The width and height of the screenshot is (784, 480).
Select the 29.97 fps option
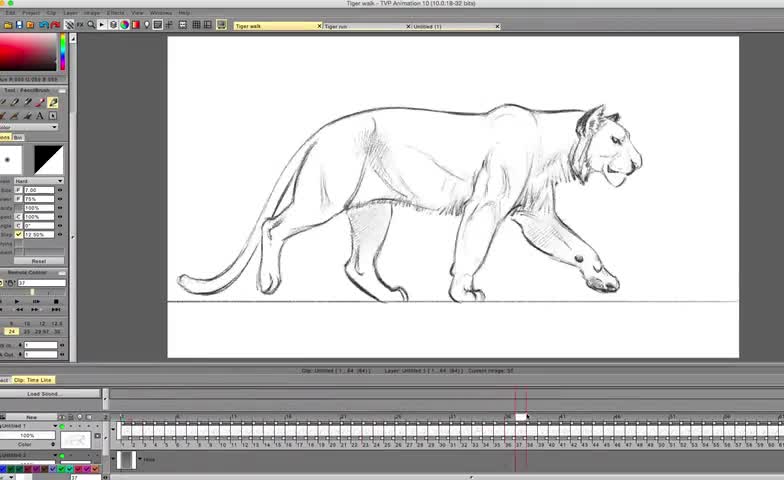click(x=42, y=332)
